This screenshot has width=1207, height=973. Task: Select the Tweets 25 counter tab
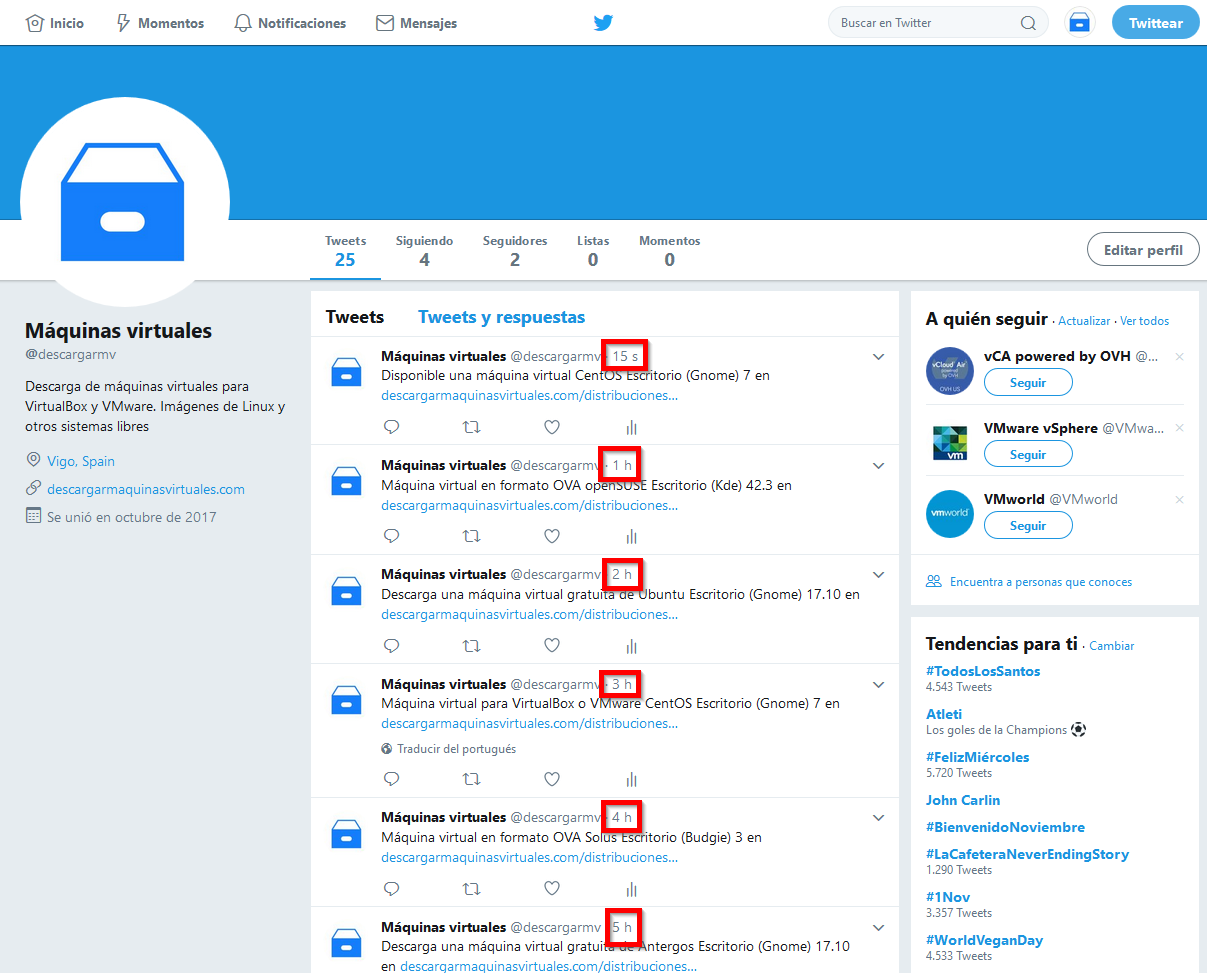point(345,252)
